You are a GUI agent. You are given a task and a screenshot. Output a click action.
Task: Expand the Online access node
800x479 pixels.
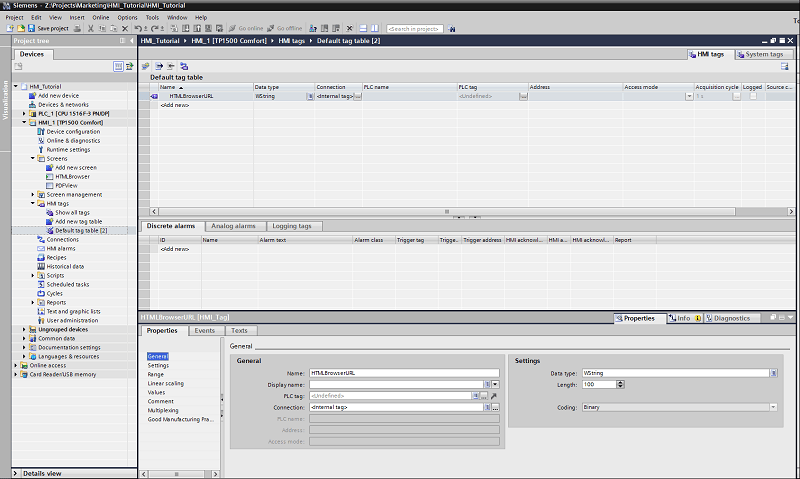pyautogui.click(x=15, y=365)
